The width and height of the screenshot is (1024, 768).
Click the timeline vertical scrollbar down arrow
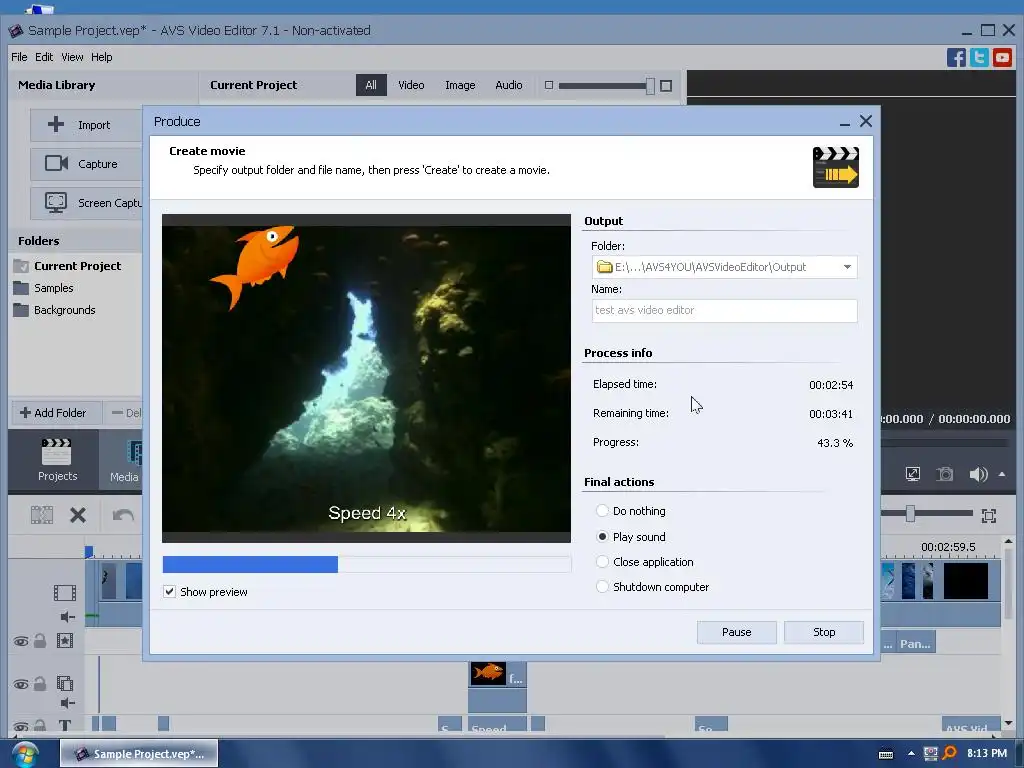[1008, 723]
